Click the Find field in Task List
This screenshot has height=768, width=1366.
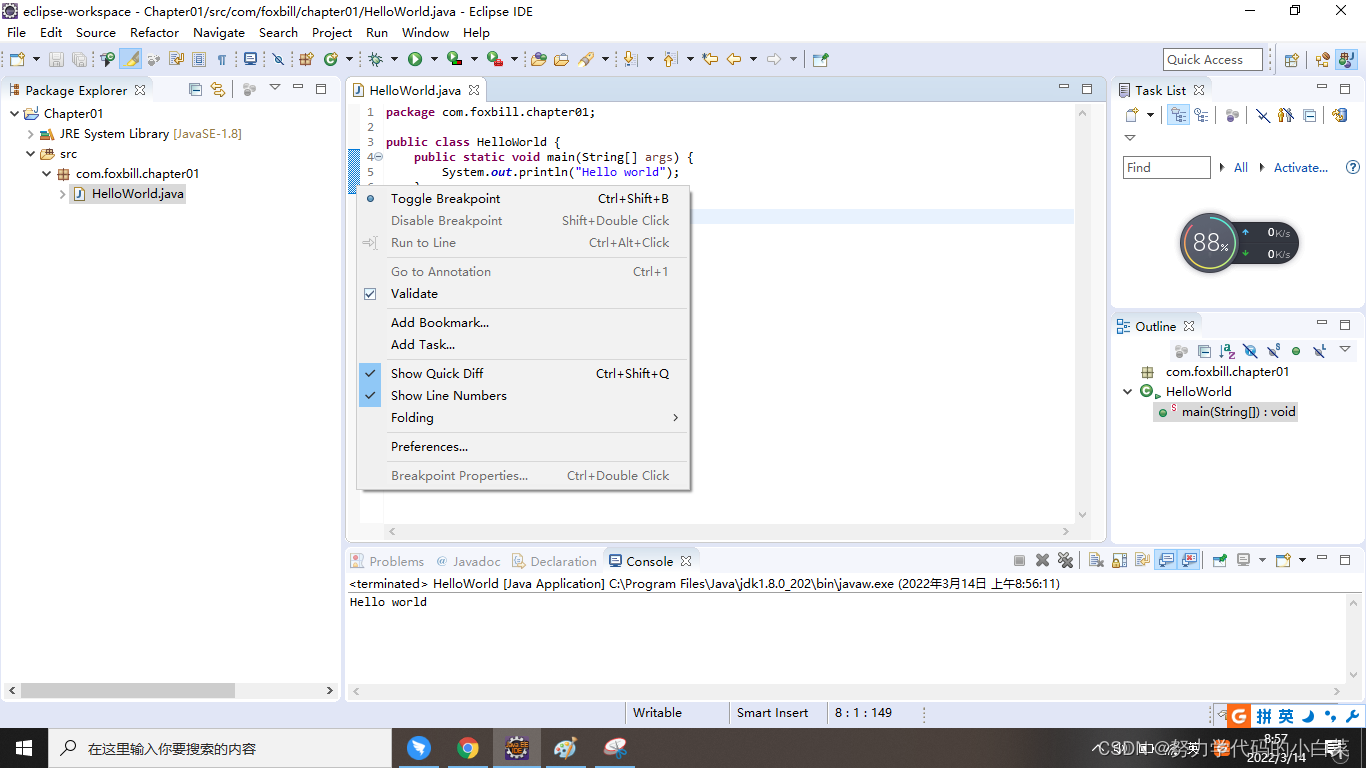(x=1166, y=168)
